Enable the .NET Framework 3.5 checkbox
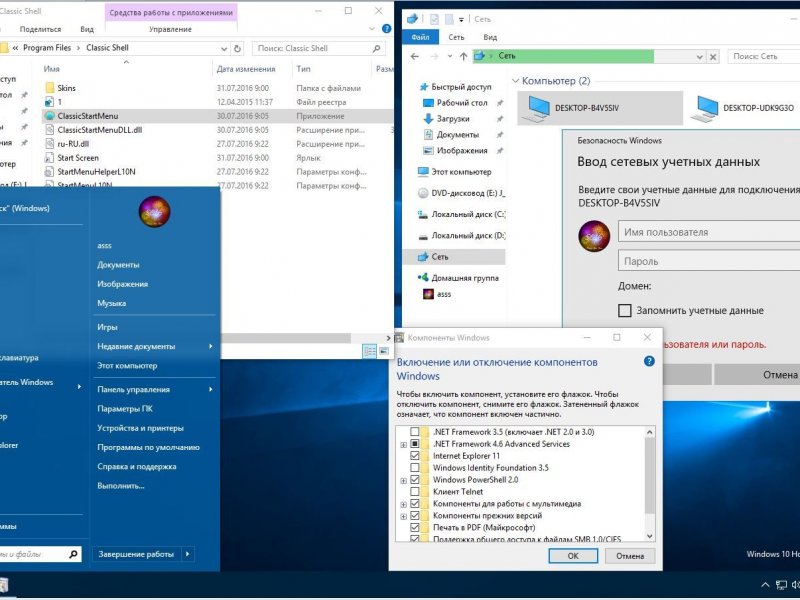Viewport: 800px width, 600px height. pos(415,432)
